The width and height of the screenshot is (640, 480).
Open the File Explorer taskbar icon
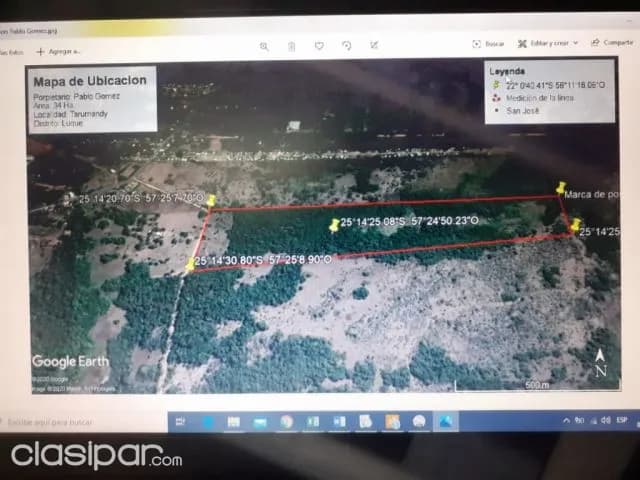pyautogui.click(x=233, y=422)
